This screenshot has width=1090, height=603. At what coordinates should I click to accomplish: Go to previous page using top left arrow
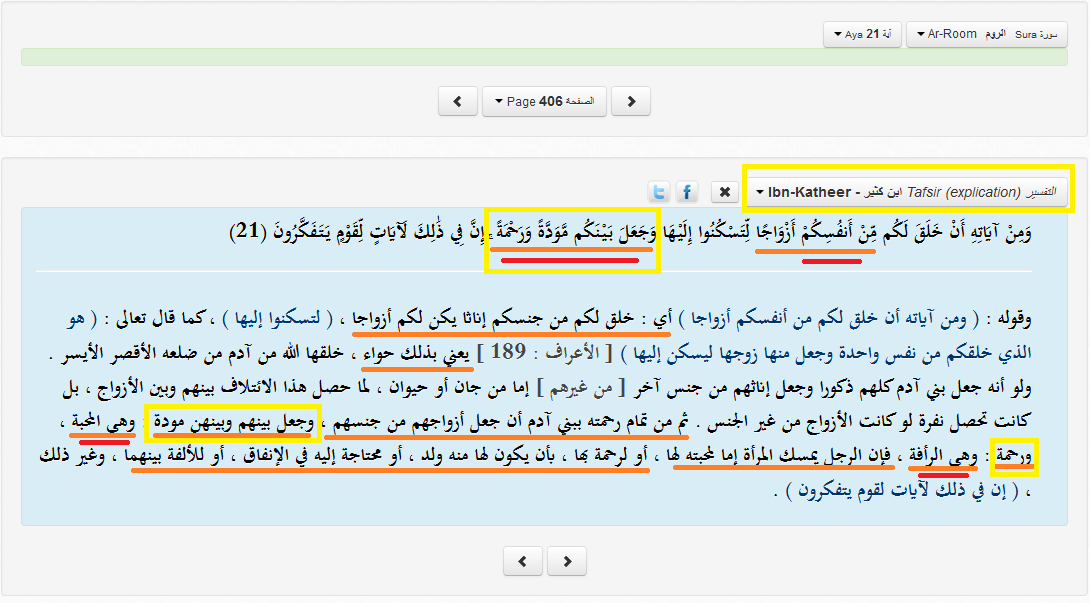[x=457, y=102]
